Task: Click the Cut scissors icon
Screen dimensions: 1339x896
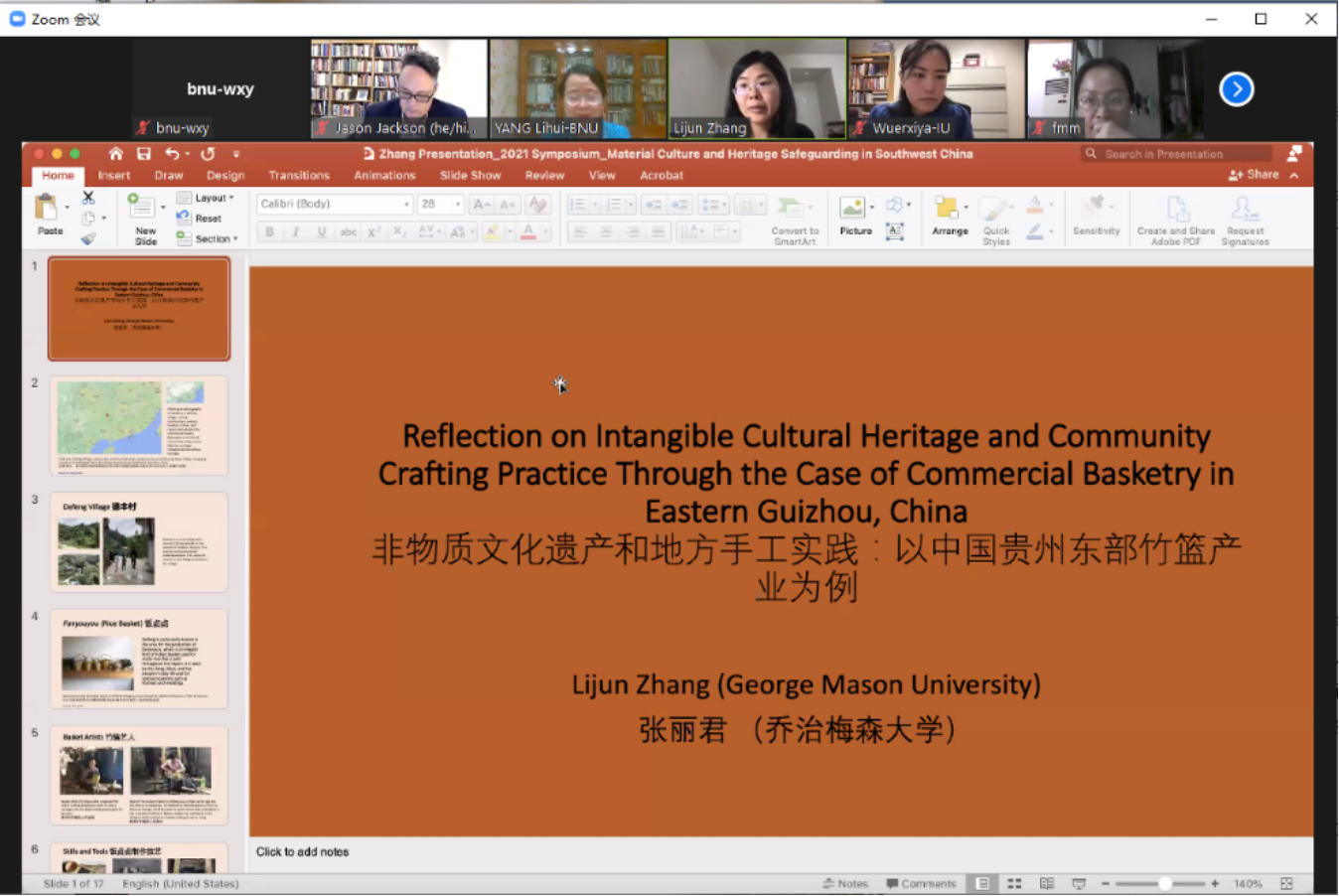Action: coord(88,198)
